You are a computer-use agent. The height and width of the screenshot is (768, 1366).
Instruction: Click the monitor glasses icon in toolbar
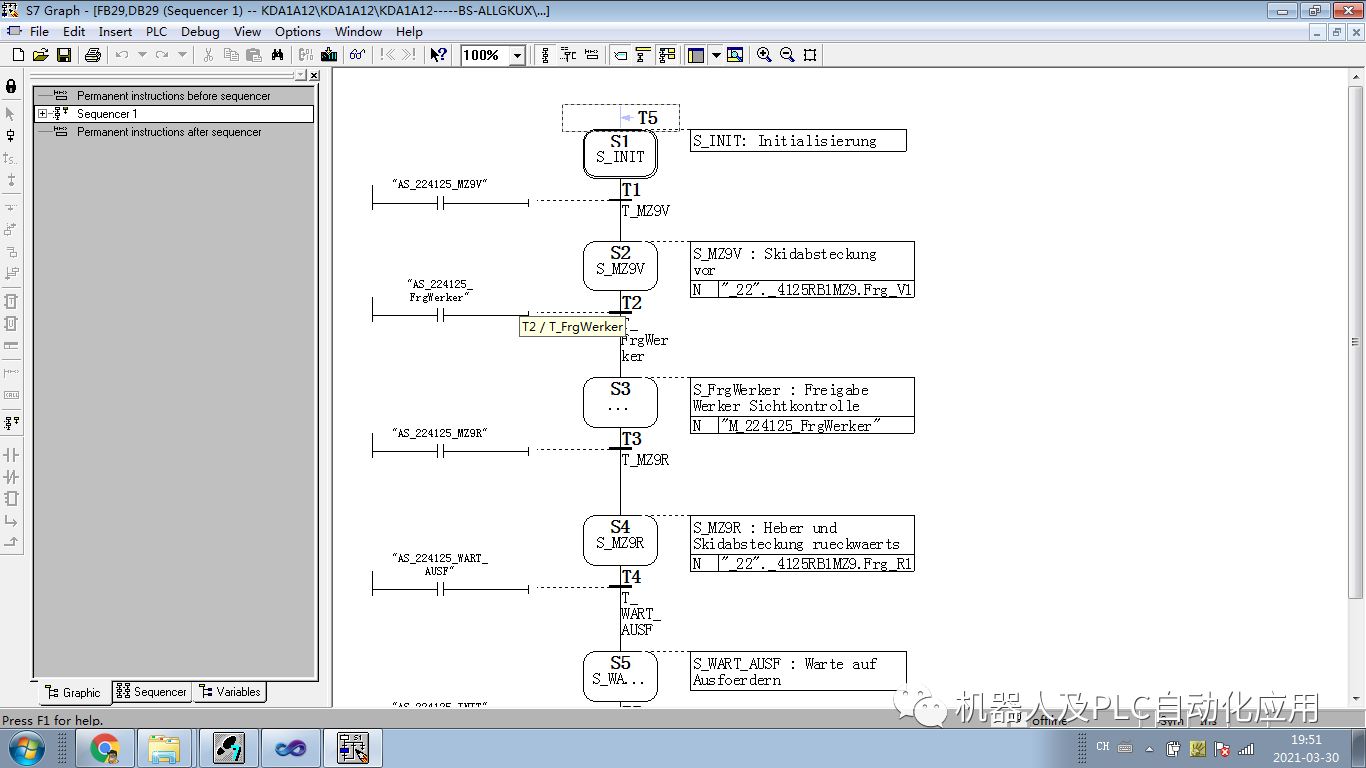pyautogui.click(x=356, y=55)
